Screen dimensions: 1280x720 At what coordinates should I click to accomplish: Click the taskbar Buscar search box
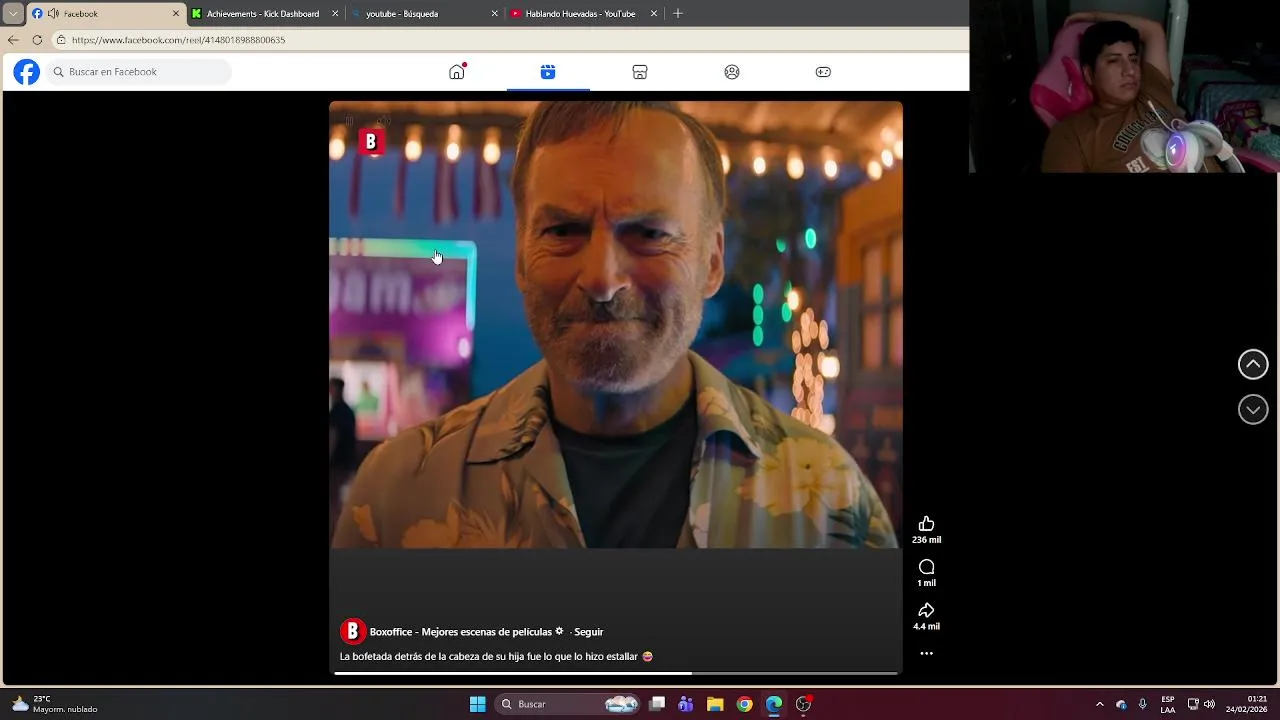point(567,704)
